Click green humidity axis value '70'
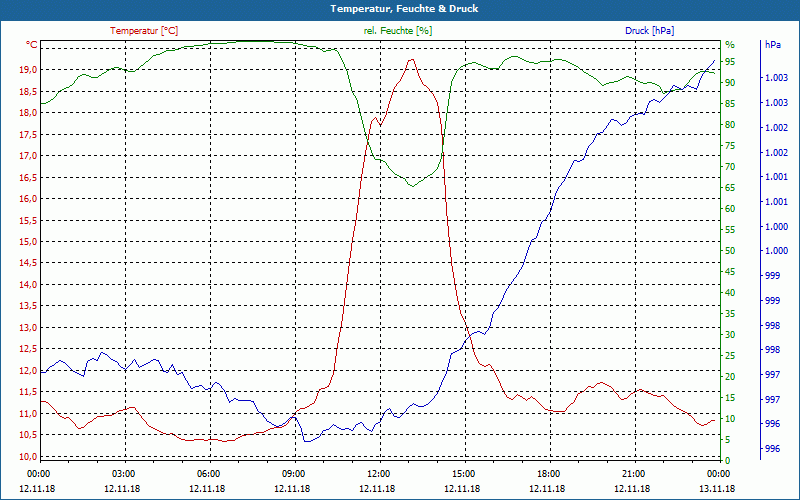This screenshot has height=500, width=800. click(x=730, y=167)
